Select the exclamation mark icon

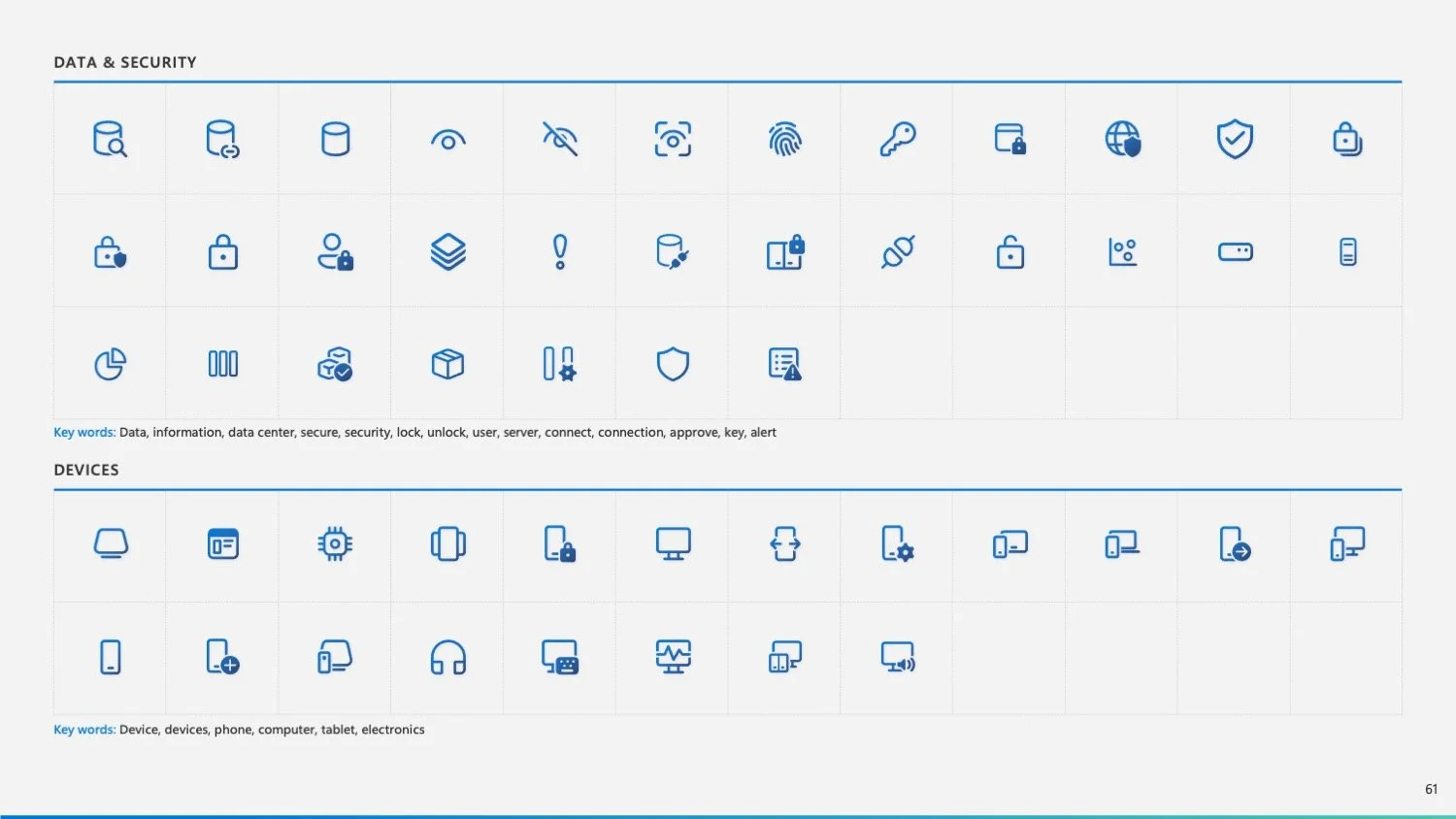click(x=560, y=252)
